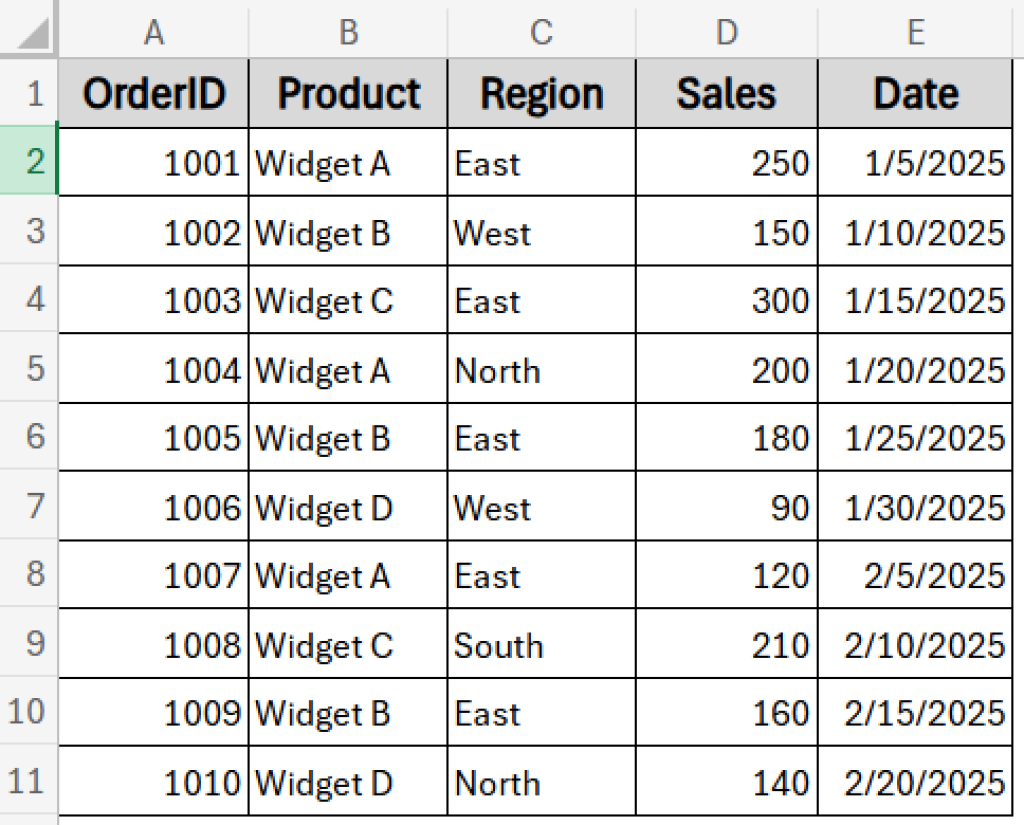Image resolution: width=1024 pixels, height=825 pixels.
Task: Click the OrderID header cell
Action: [x=154, y=92]
